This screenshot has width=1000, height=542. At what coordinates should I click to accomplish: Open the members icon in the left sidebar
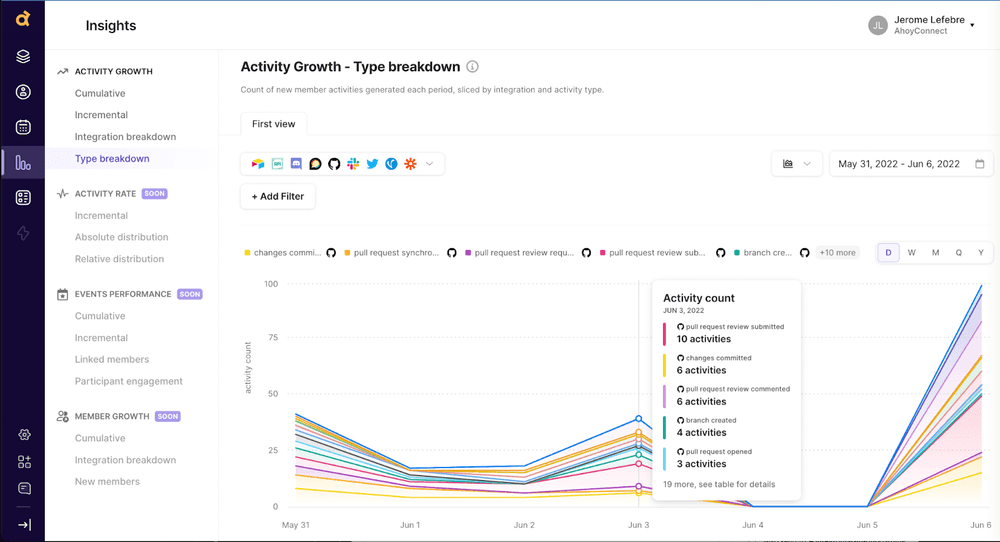(x=23, y=92)
